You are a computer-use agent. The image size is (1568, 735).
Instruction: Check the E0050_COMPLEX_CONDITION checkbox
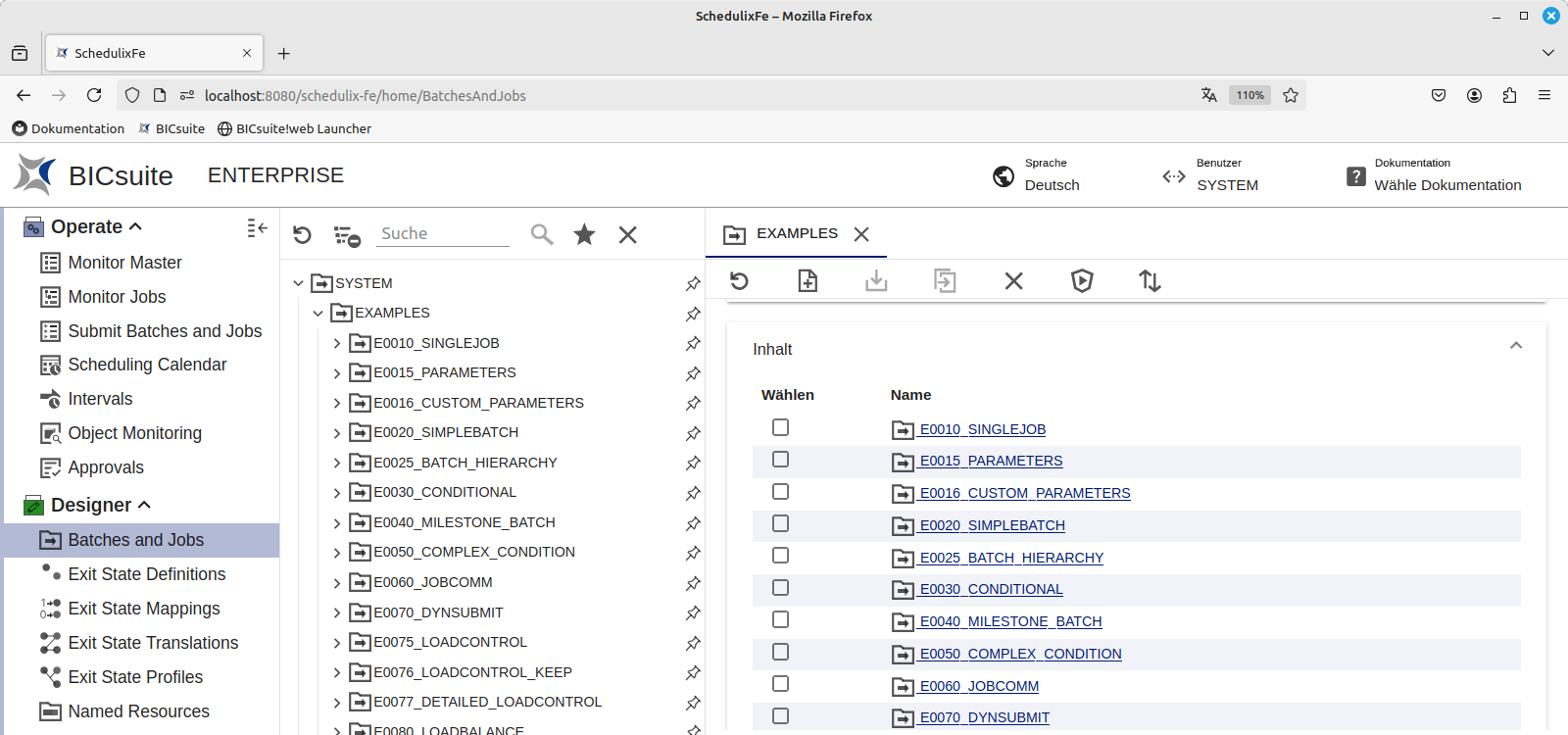point(780,652)
